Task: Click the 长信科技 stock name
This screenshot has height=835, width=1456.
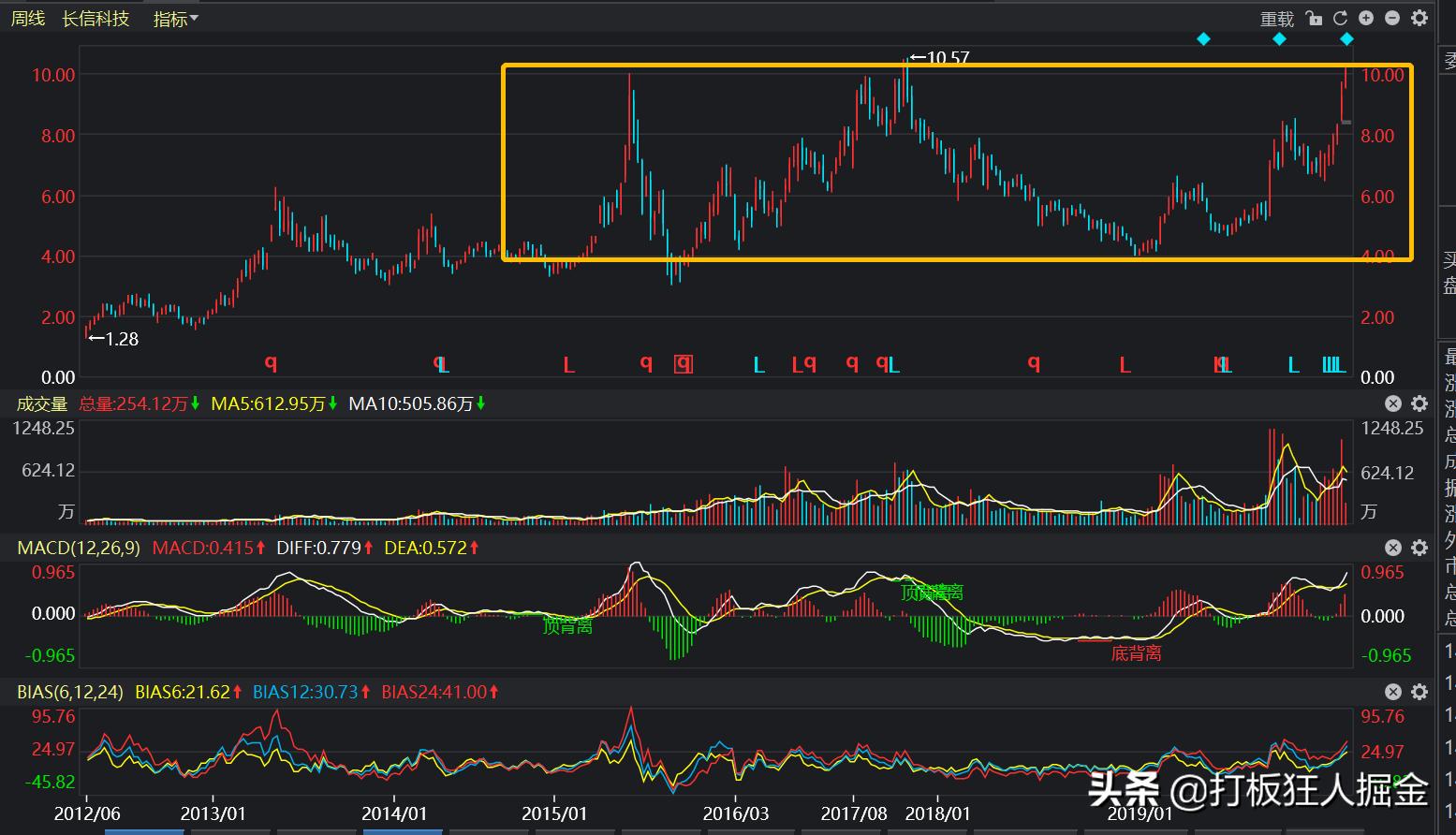Action: 96,19
